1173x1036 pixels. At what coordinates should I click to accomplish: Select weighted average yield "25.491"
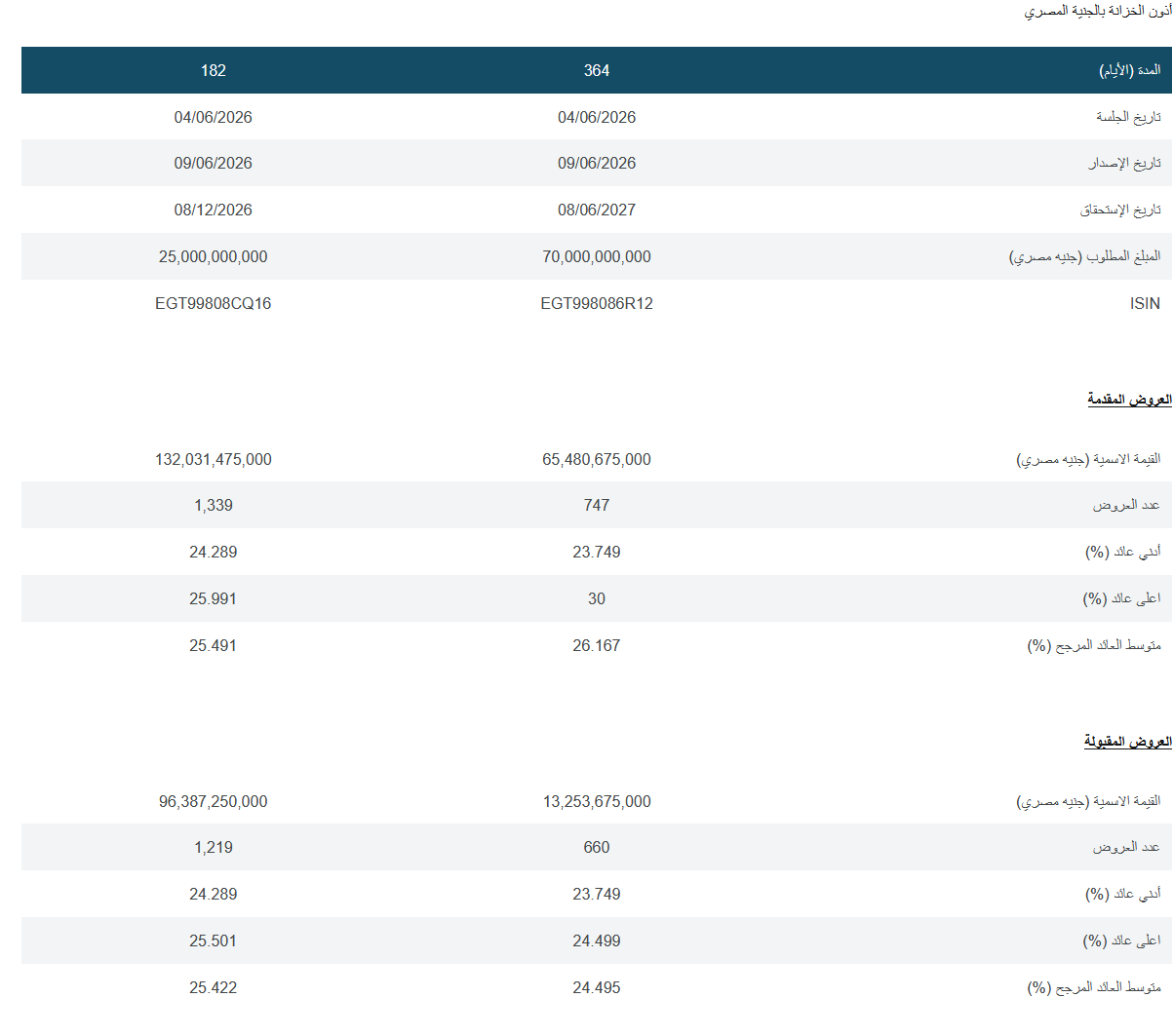tap(214, 645)
